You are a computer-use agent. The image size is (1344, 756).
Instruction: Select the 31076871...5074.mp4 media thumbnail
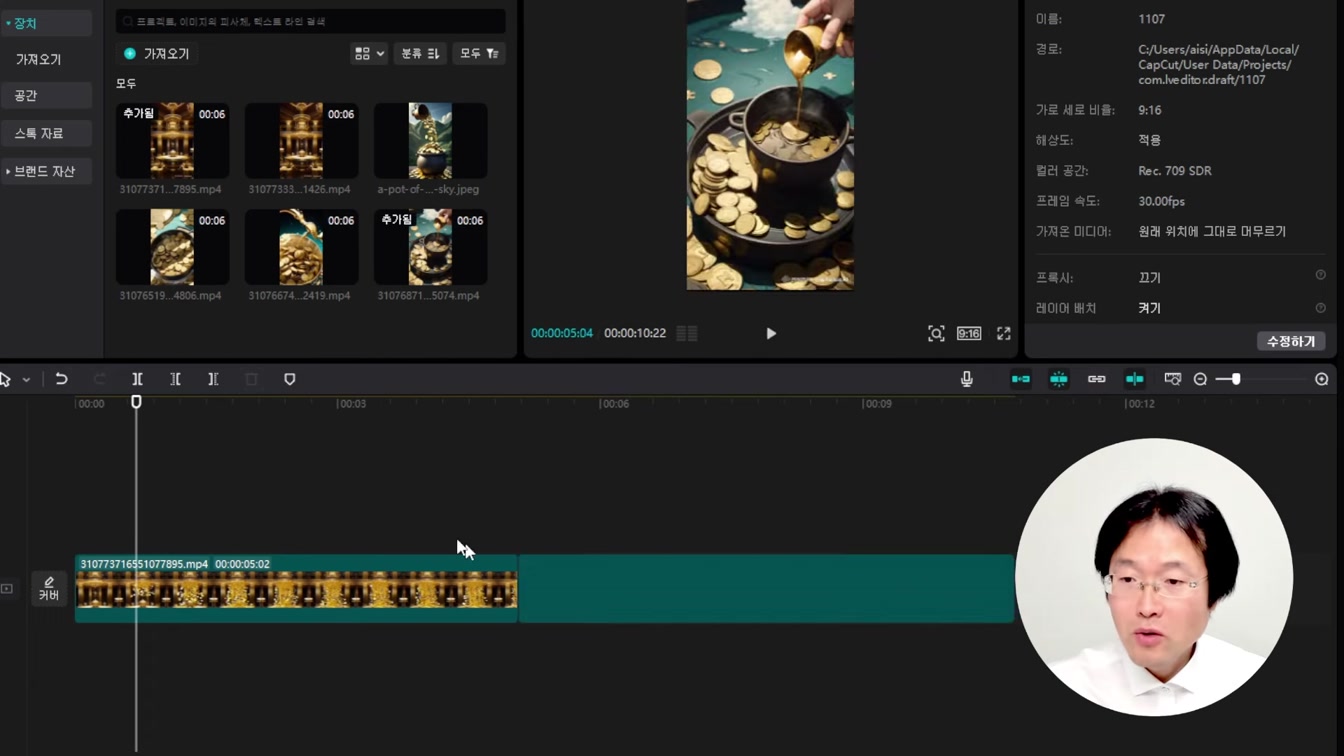coord(430,247)
